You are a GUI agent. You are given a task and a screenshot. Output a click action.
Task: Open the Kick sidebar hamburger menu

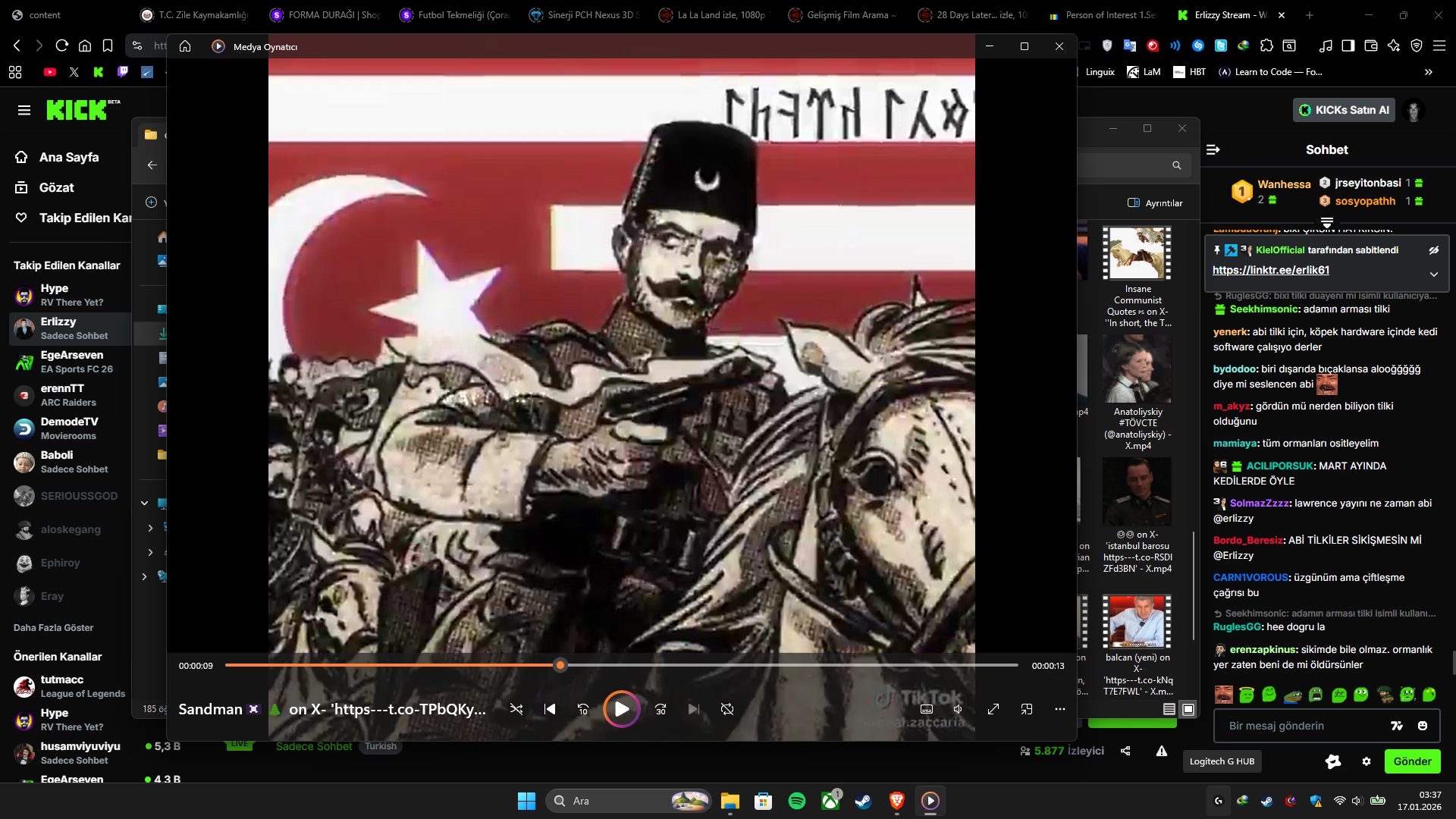24,110
